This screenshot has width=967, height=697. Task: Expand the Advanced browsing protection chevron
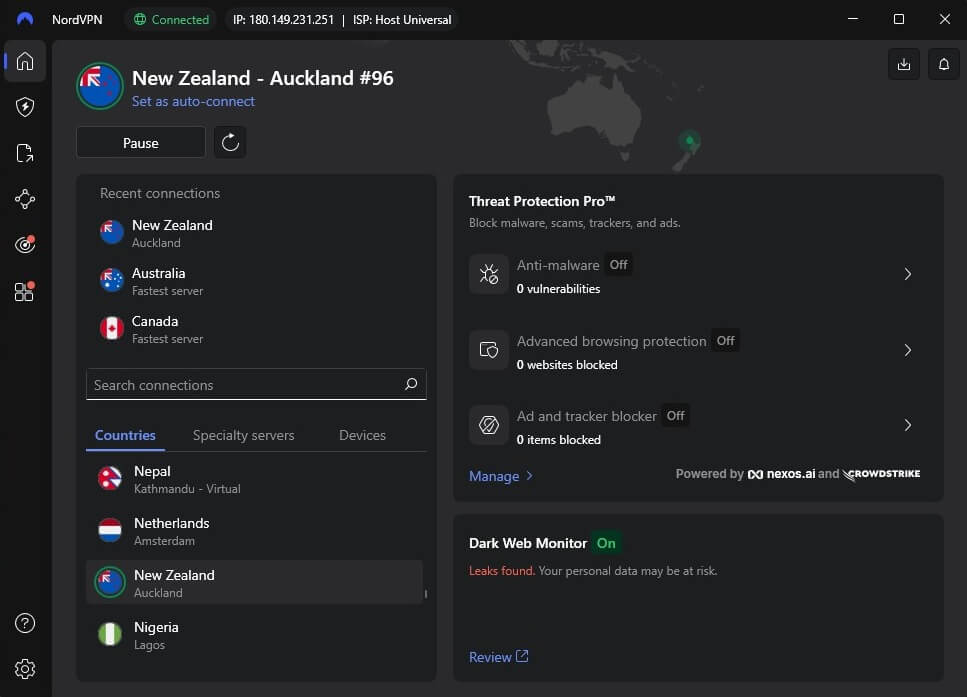coord(908,350)
